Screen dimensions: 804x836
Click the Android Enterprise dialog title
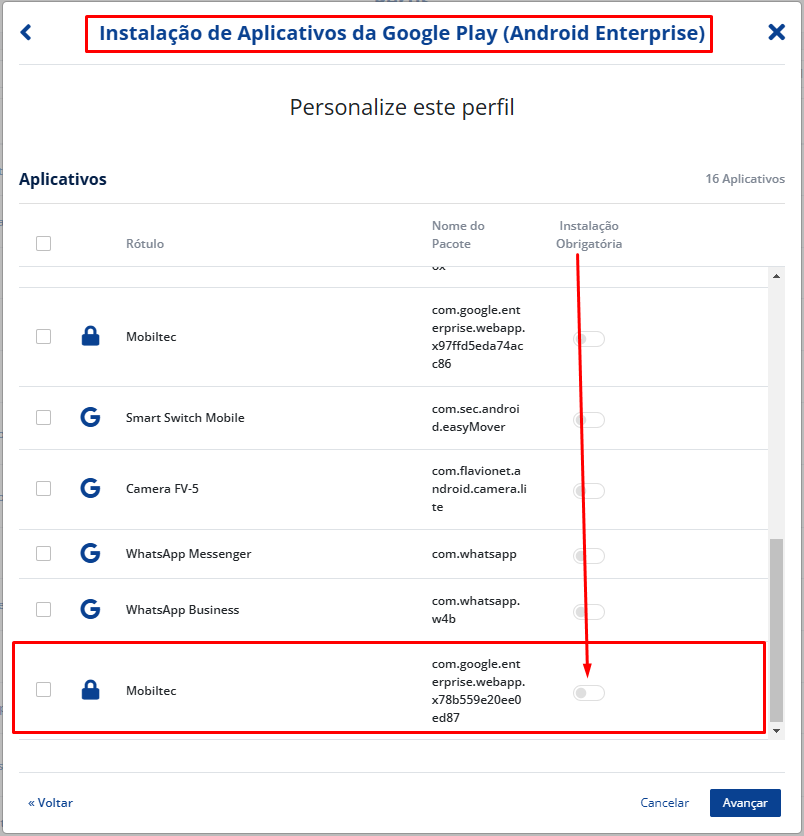[402, 33]
